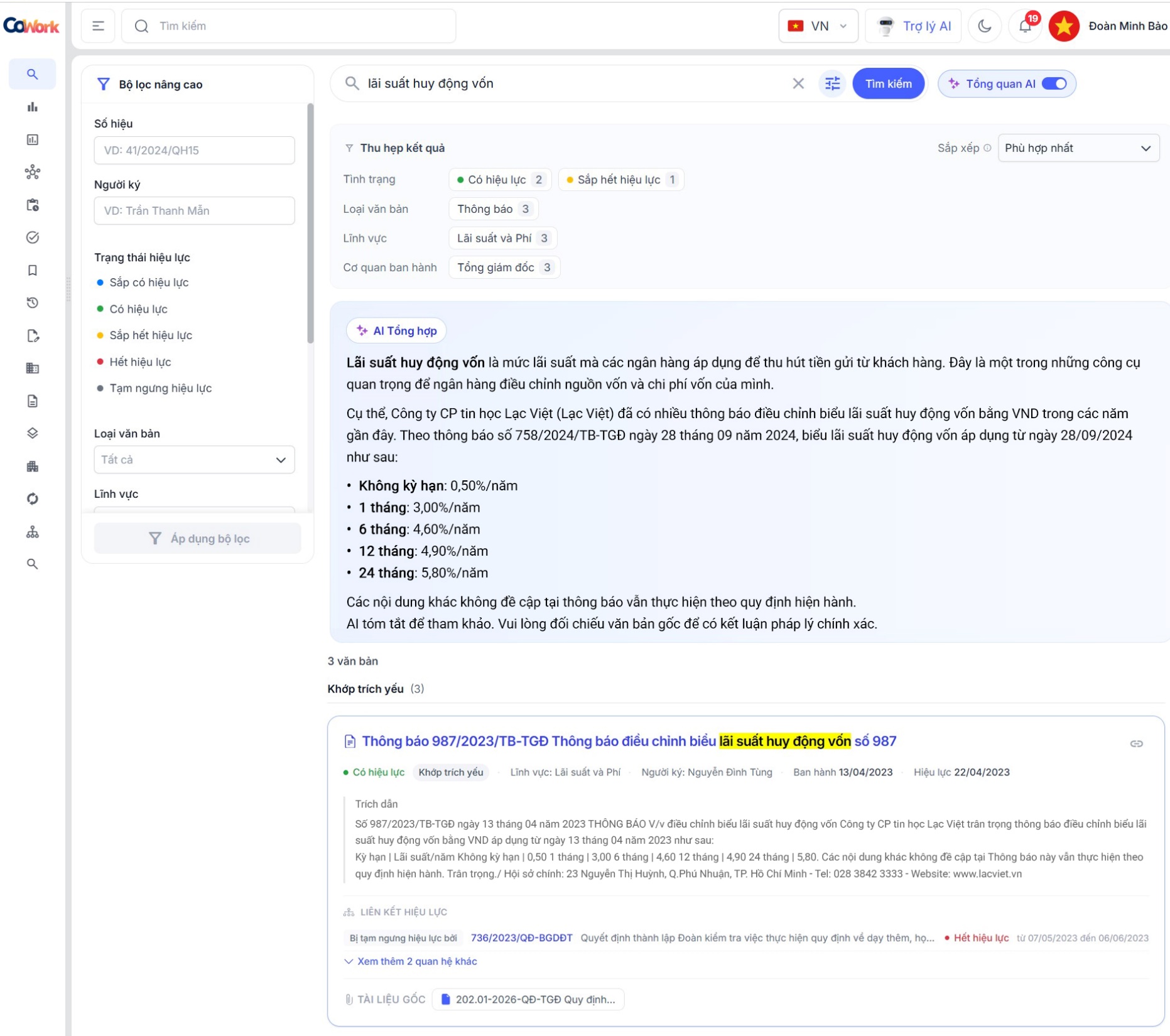Open the VN language selector
The image size is (1170, 1036).
[x=818, y=26]
